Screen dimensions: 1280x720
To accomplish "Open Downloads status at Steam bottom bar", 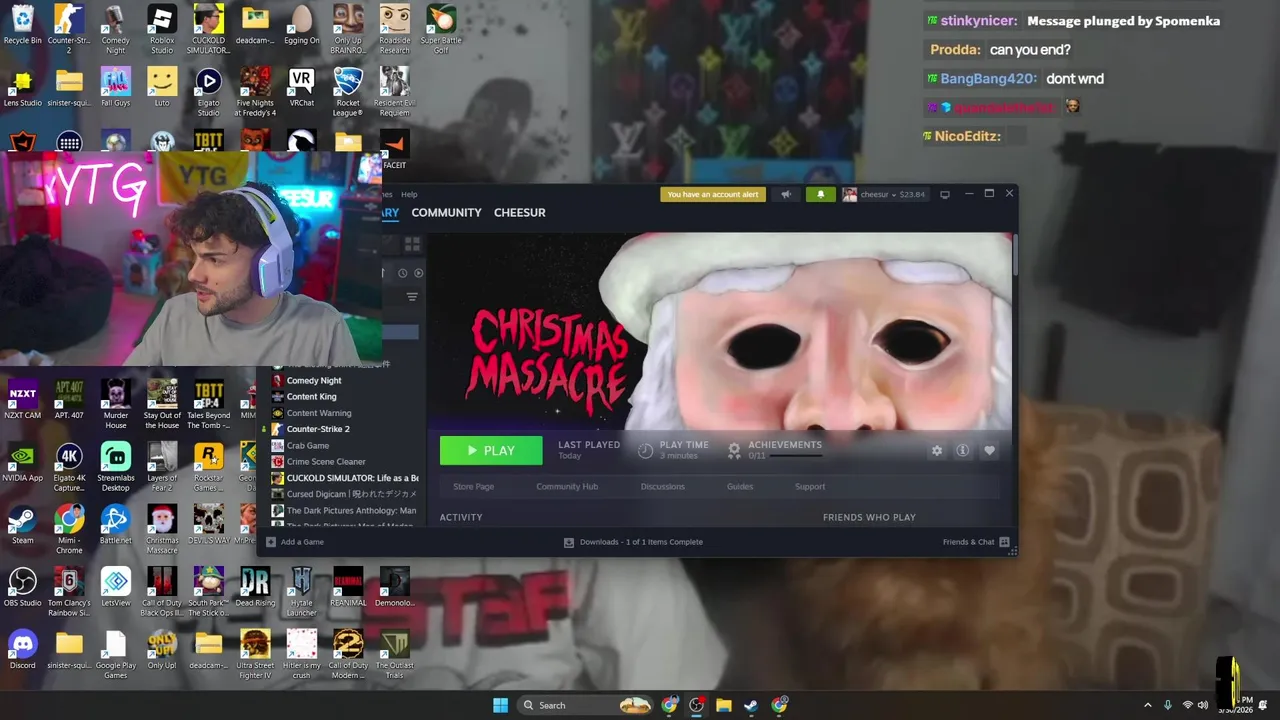I will pos(633,542).
